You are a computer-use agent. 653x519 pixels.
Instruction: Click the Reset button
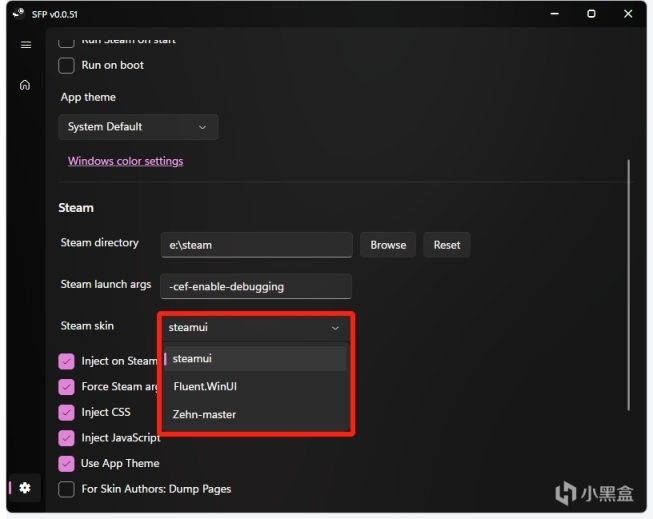[x=447, y=245]
